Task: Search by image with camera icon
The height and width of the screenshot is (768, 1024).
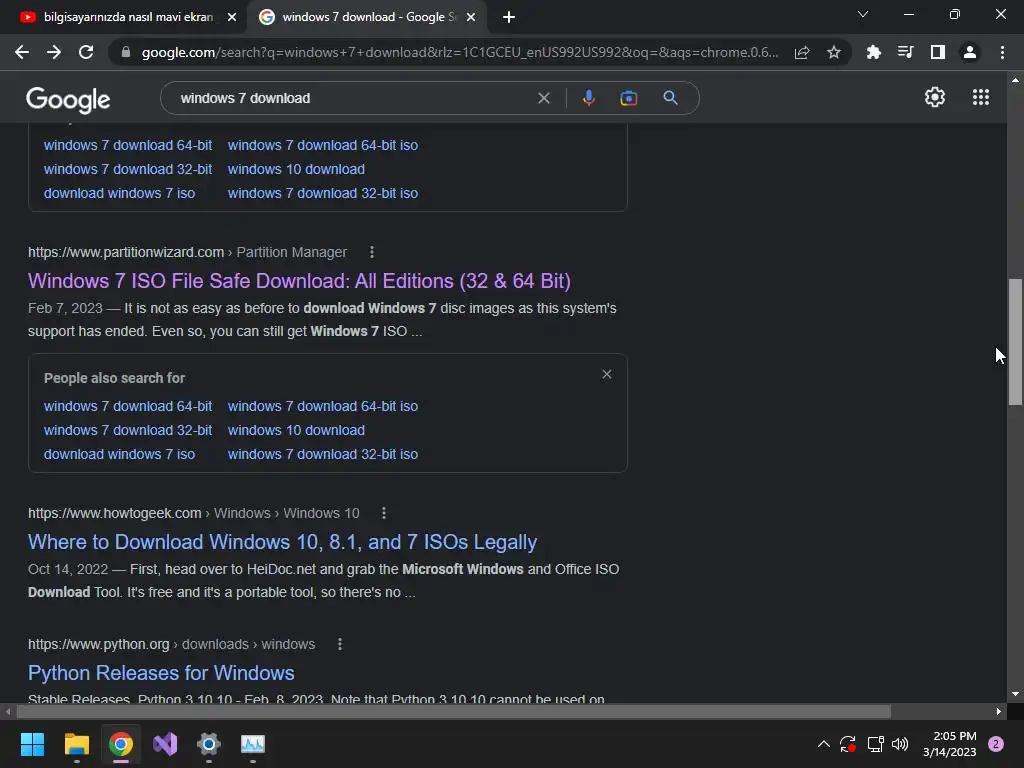Action: (628, 98)
